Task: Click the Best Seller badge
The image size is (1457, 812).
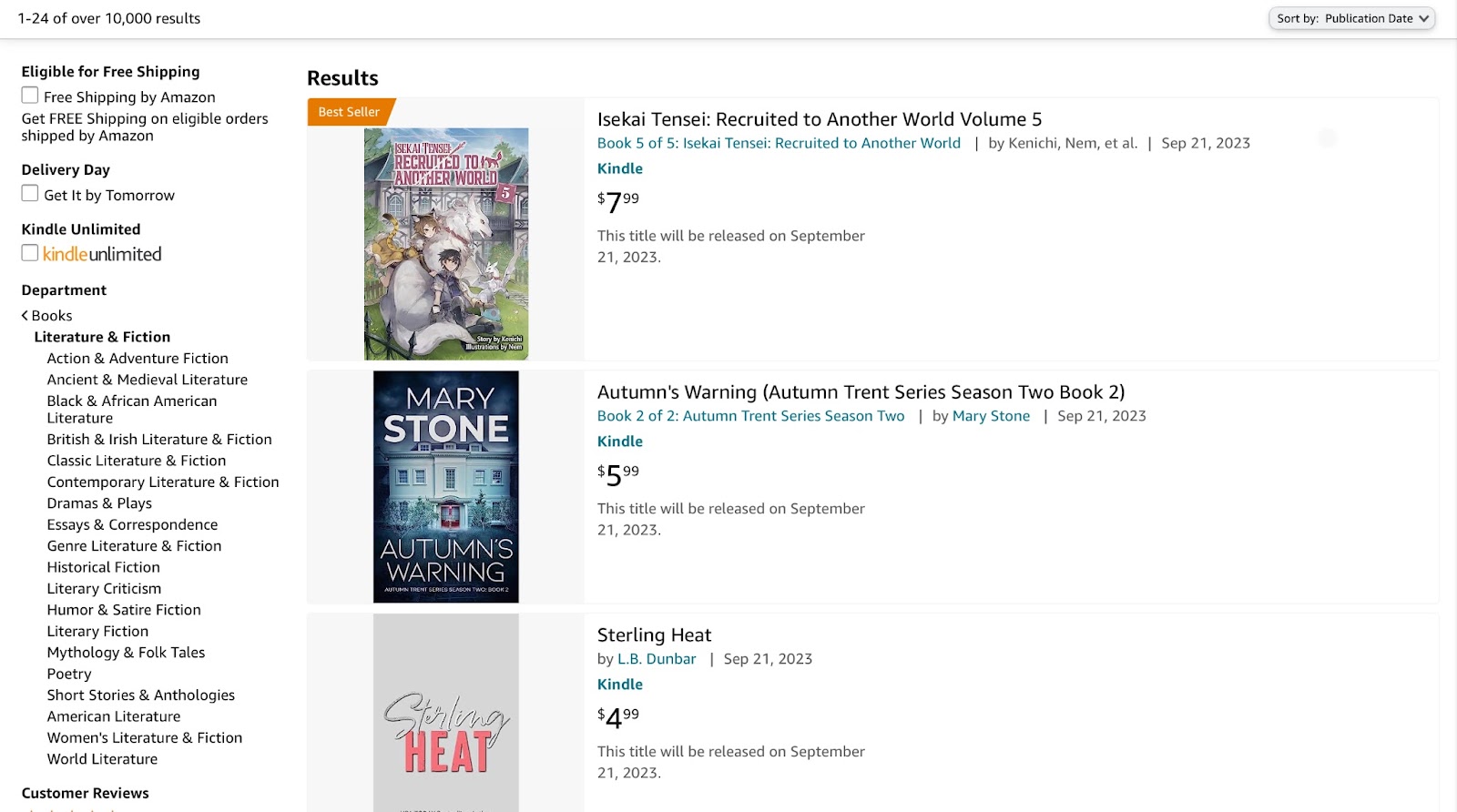Action: [x=350, y=112]
